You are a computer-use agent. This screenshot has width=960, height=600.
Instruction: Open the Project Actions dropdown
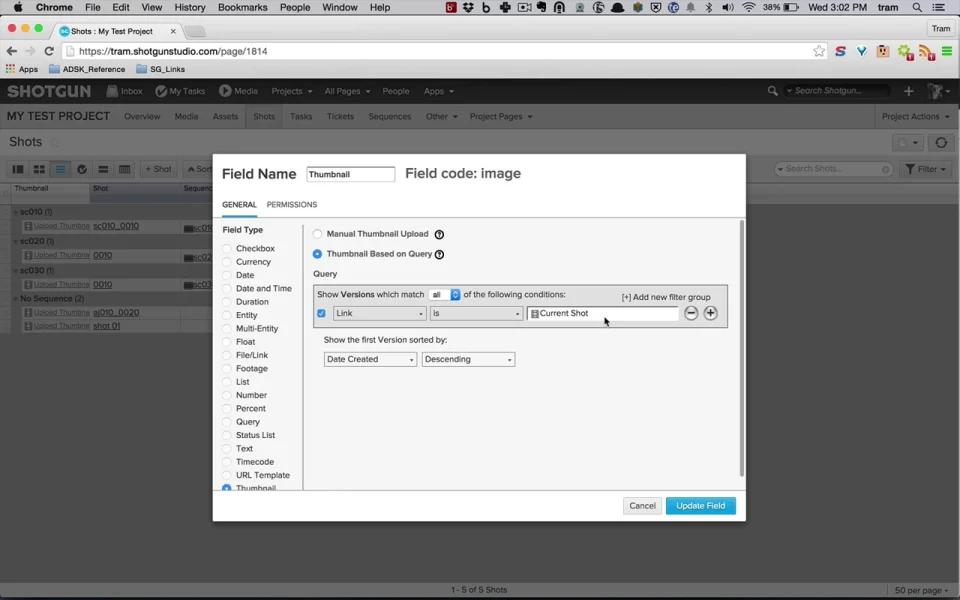coord(915,116)
